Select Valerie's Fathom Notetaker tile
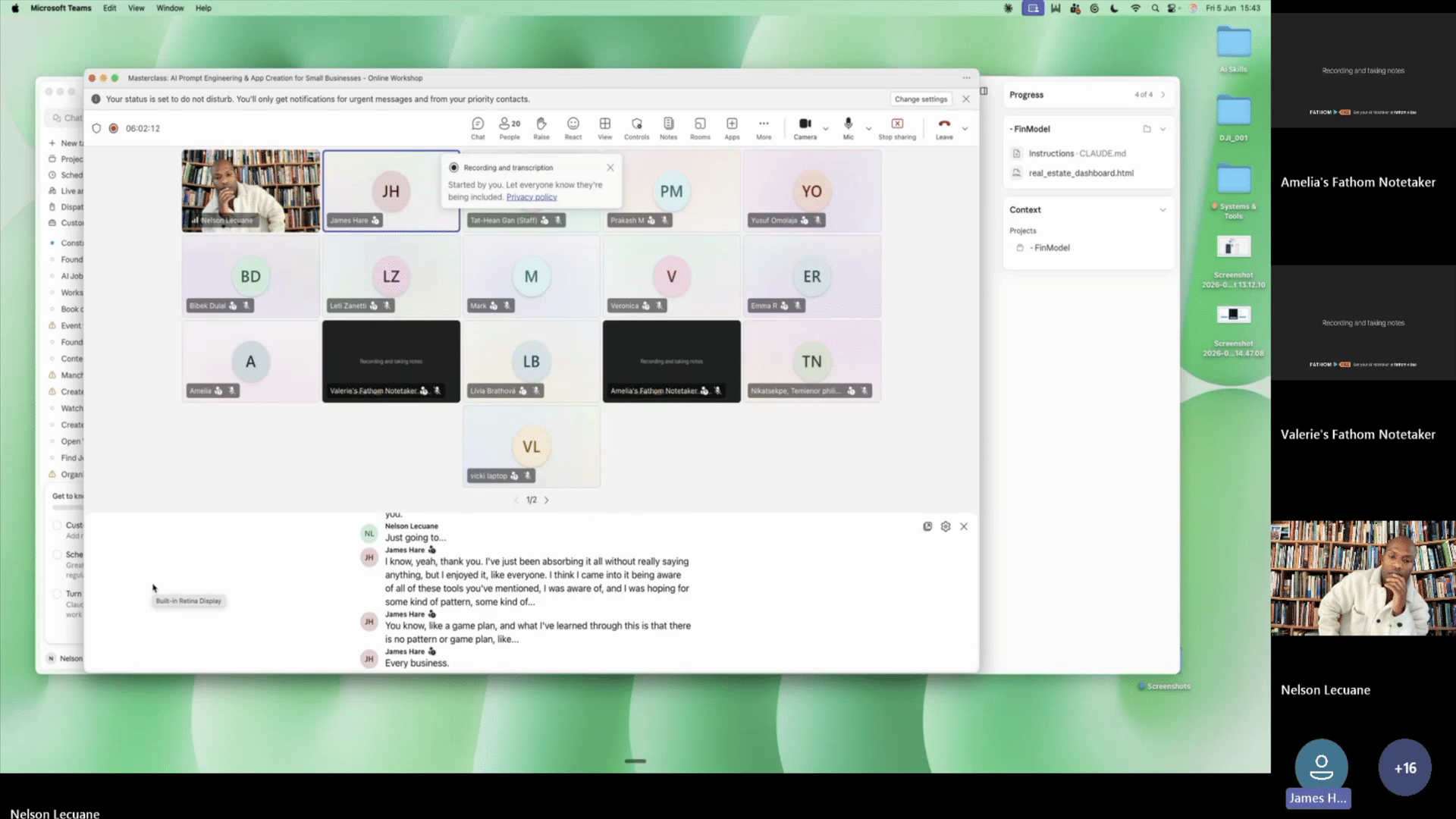This screenshot has height=819, width=1456. coord(391,361)
